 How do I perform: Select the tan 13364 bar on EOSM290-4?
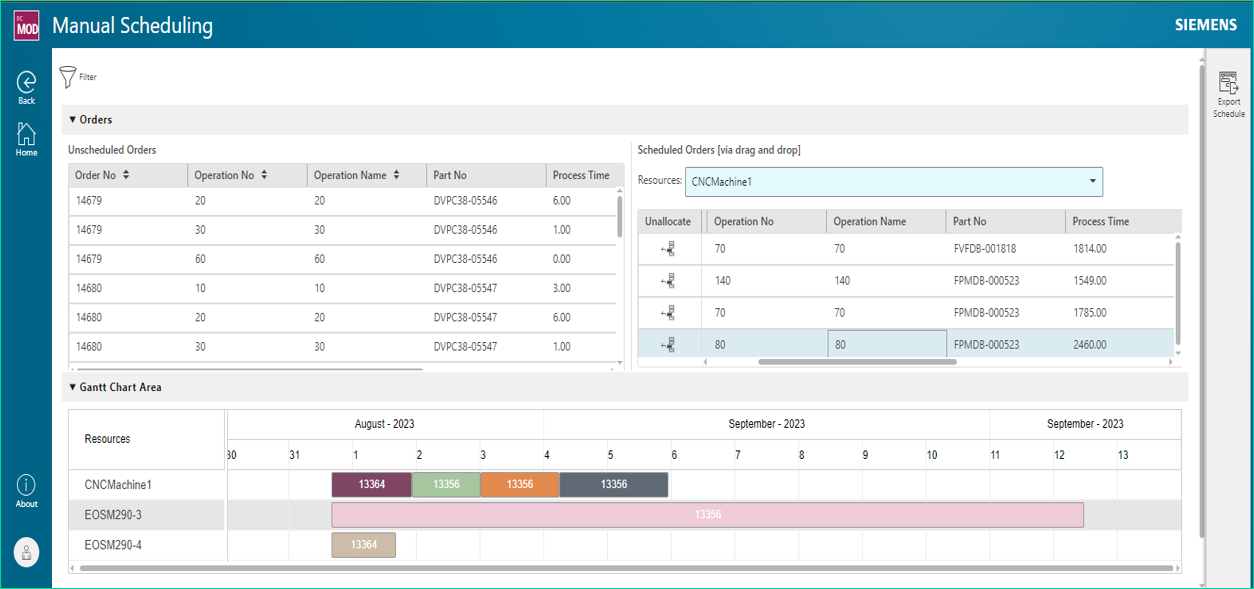(364, 545)
